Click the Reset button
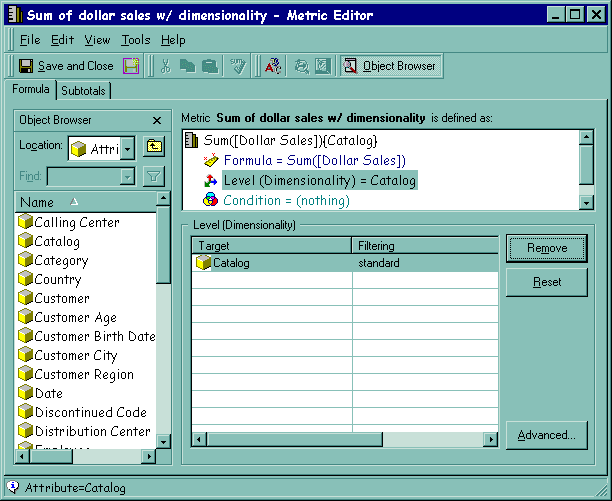This screenshot has height=501, width=612. 546,282
